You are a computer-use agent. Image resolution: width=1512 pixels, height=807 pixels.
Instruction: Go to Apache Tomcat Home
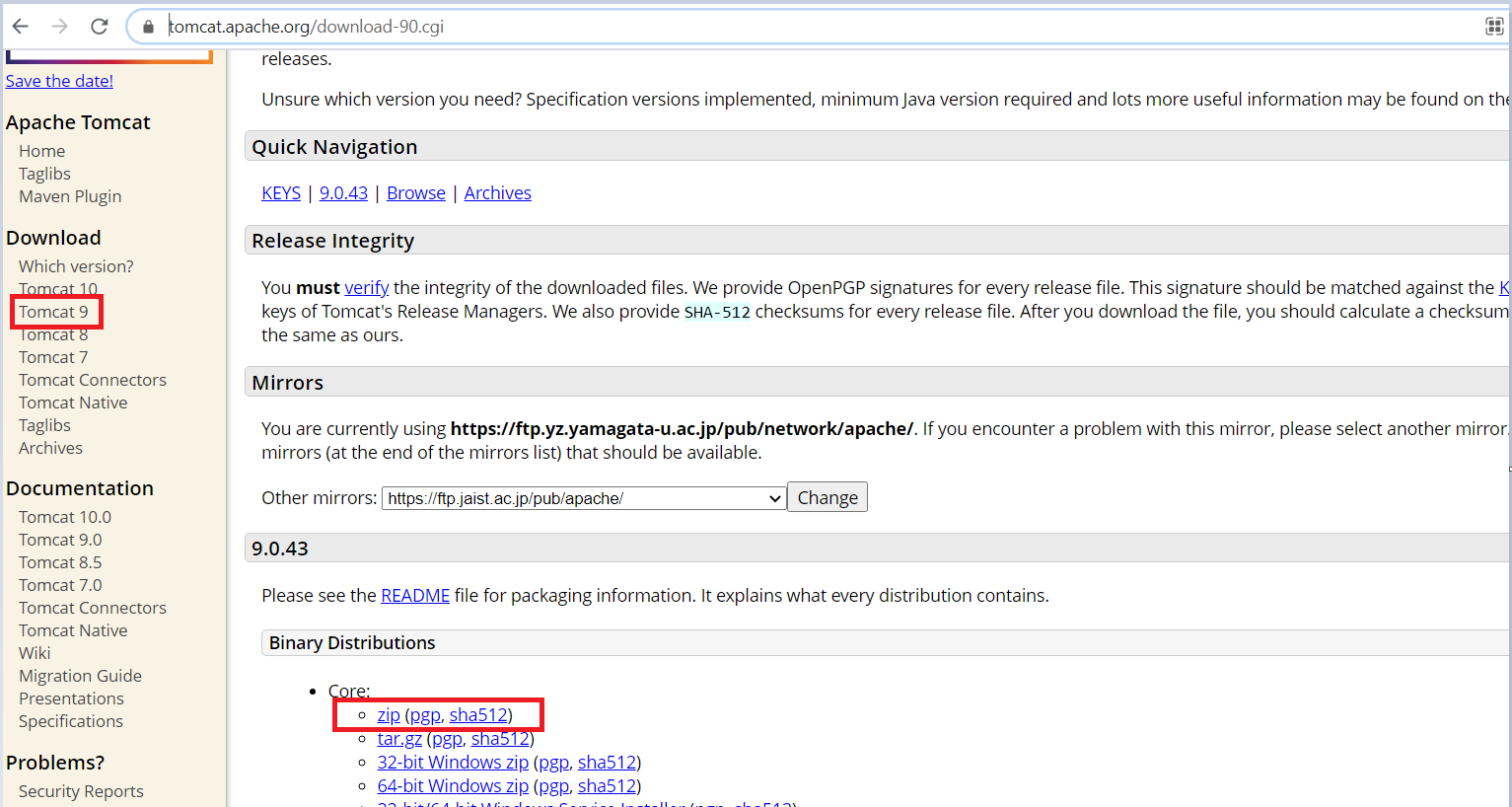(41, 151)
